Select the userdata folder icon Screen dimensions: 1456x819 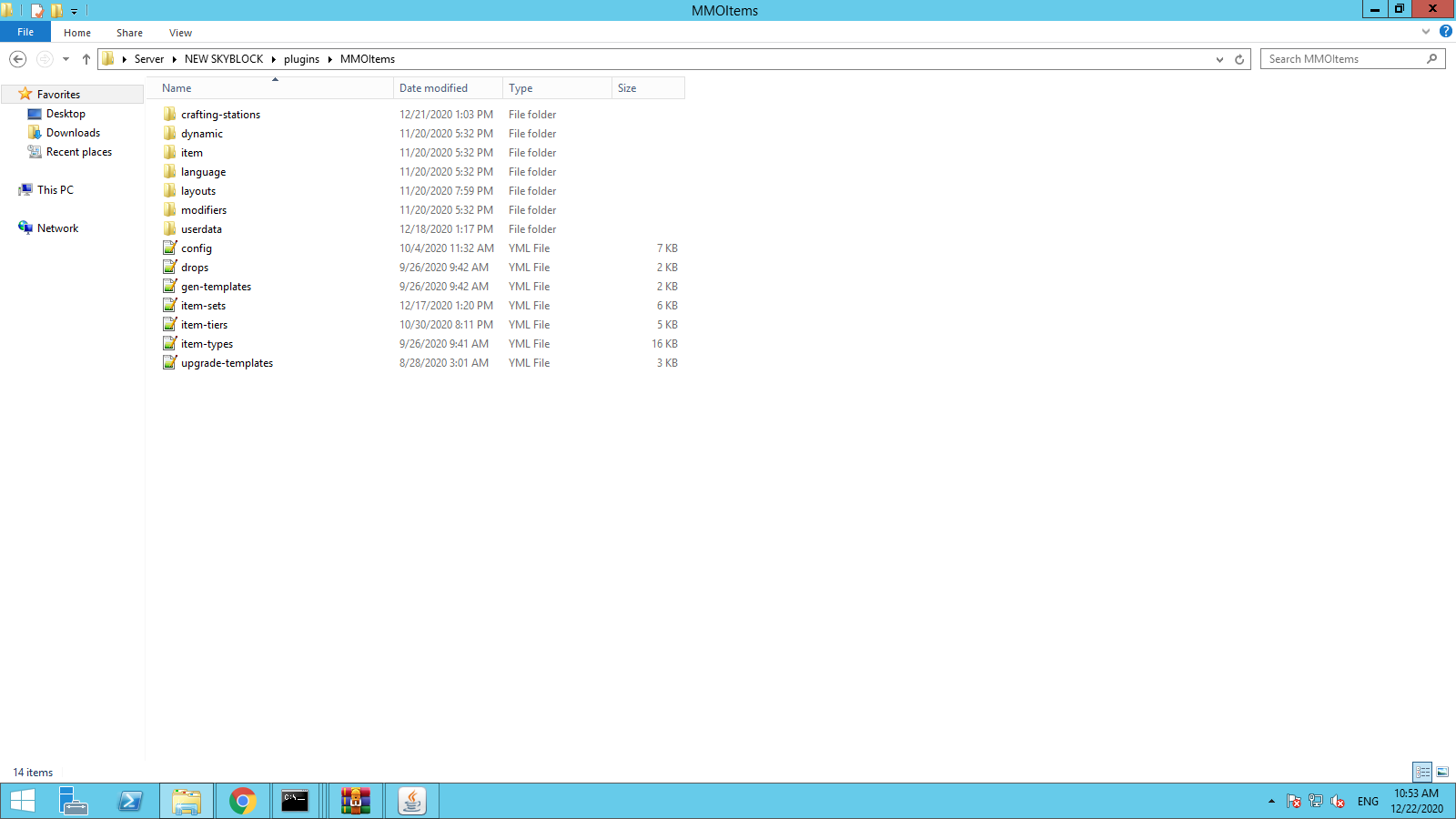tap(170, 229)
